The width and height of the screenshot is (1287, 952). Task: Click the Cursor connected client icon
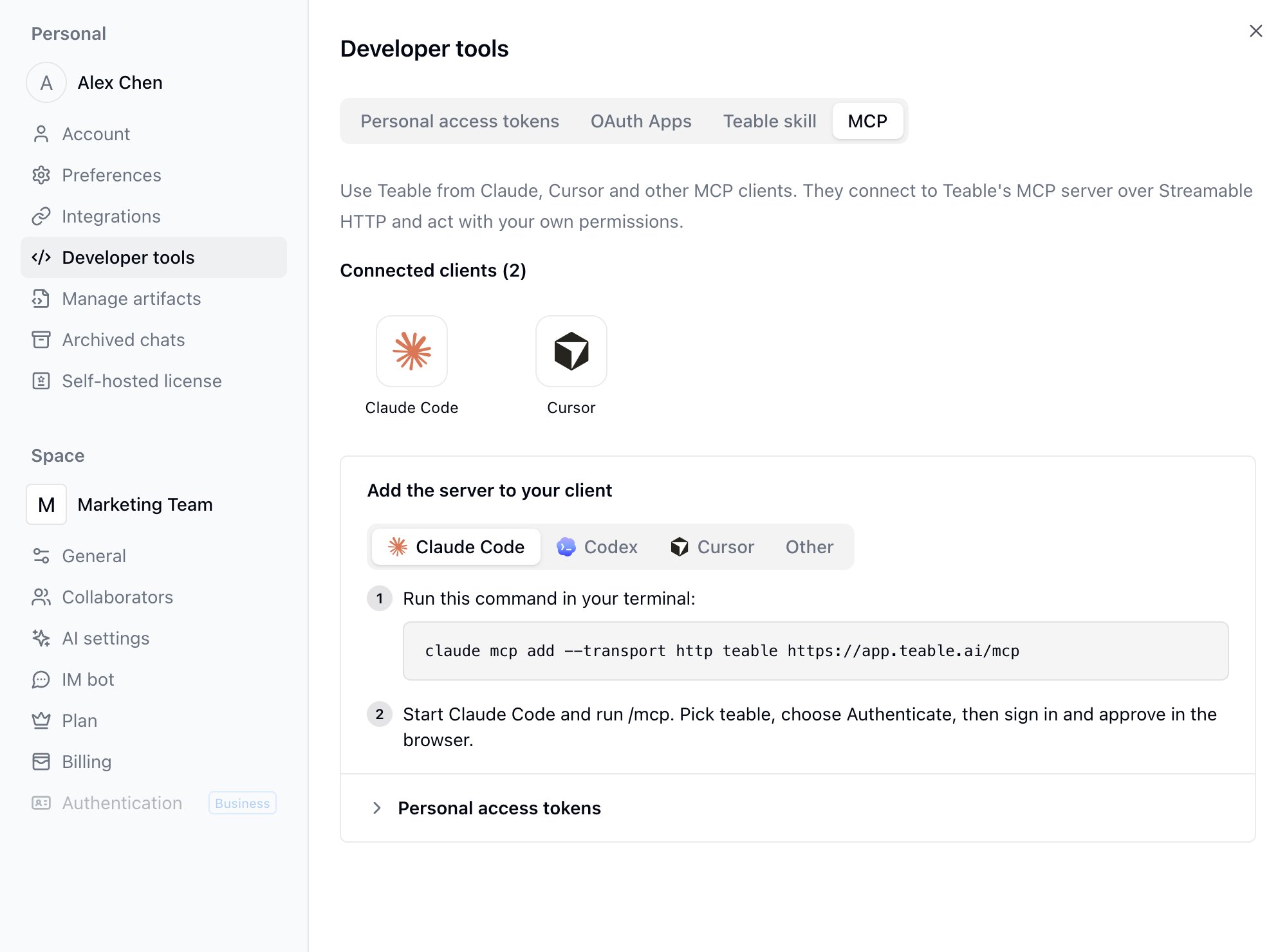pos(571,351)
